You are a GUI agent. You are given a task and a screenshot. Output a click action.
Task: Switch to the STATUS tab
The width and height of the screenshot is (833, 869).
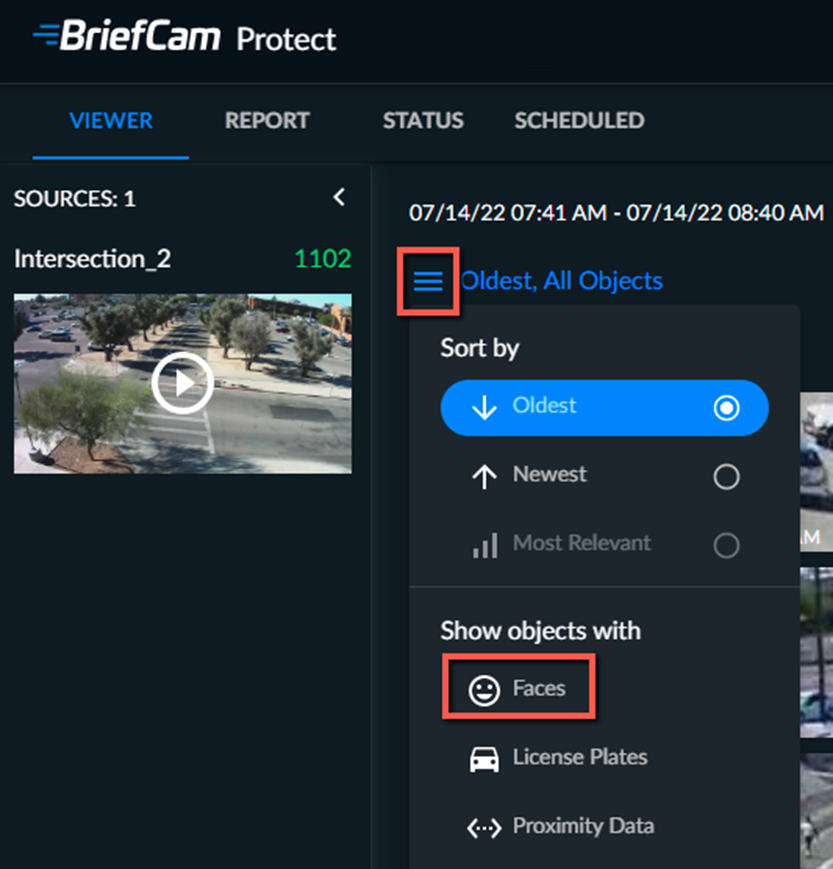(x=423, y=120)
